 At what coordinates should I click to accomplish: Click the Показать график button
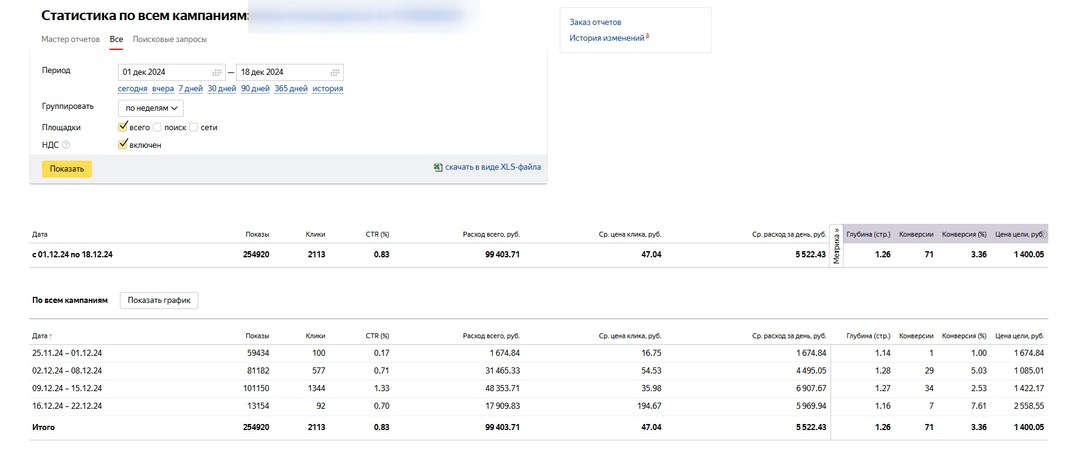tap(159, 300)
